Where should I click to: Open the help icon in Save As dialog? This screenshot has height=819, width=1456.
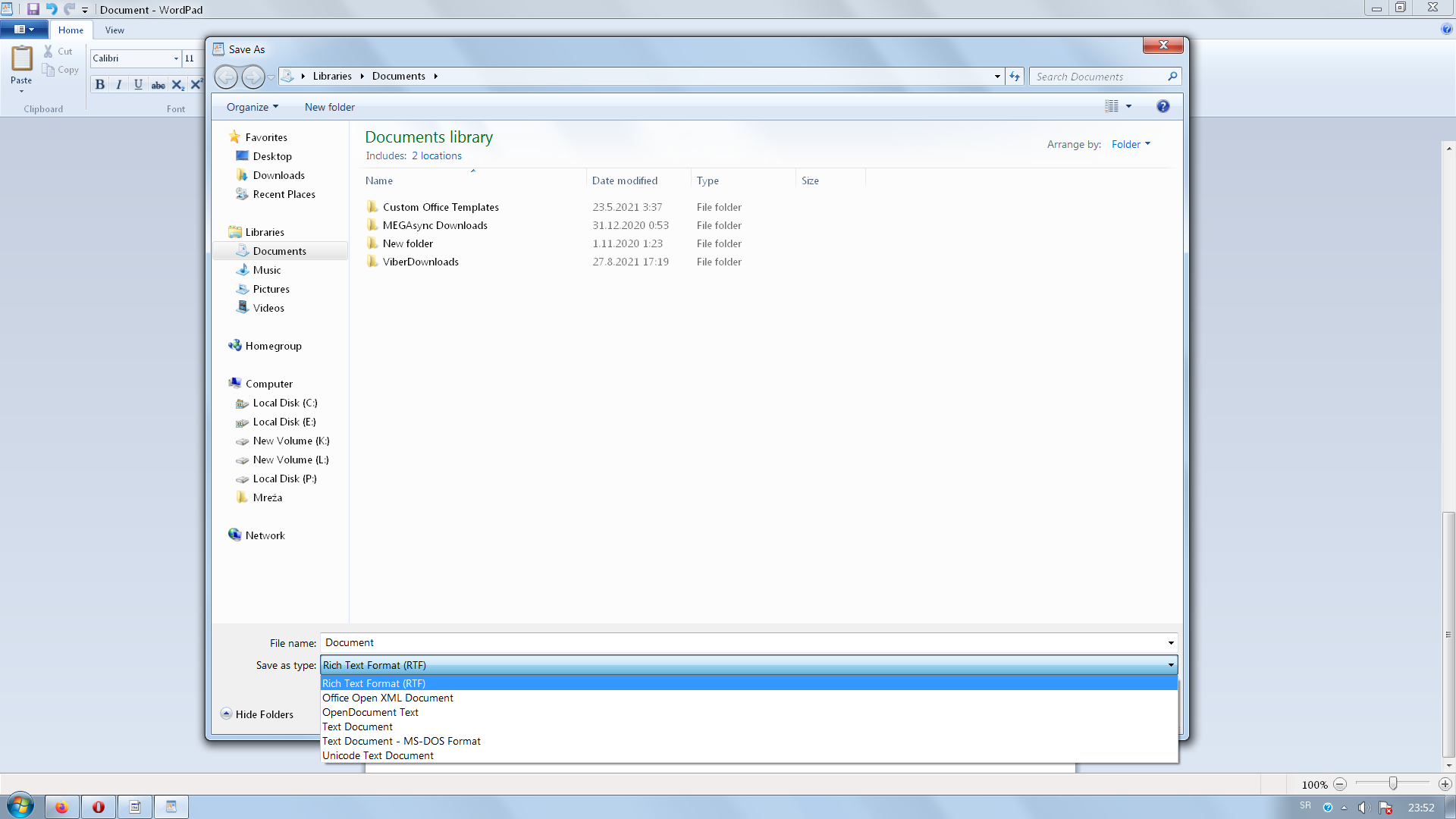(1163, 107)
